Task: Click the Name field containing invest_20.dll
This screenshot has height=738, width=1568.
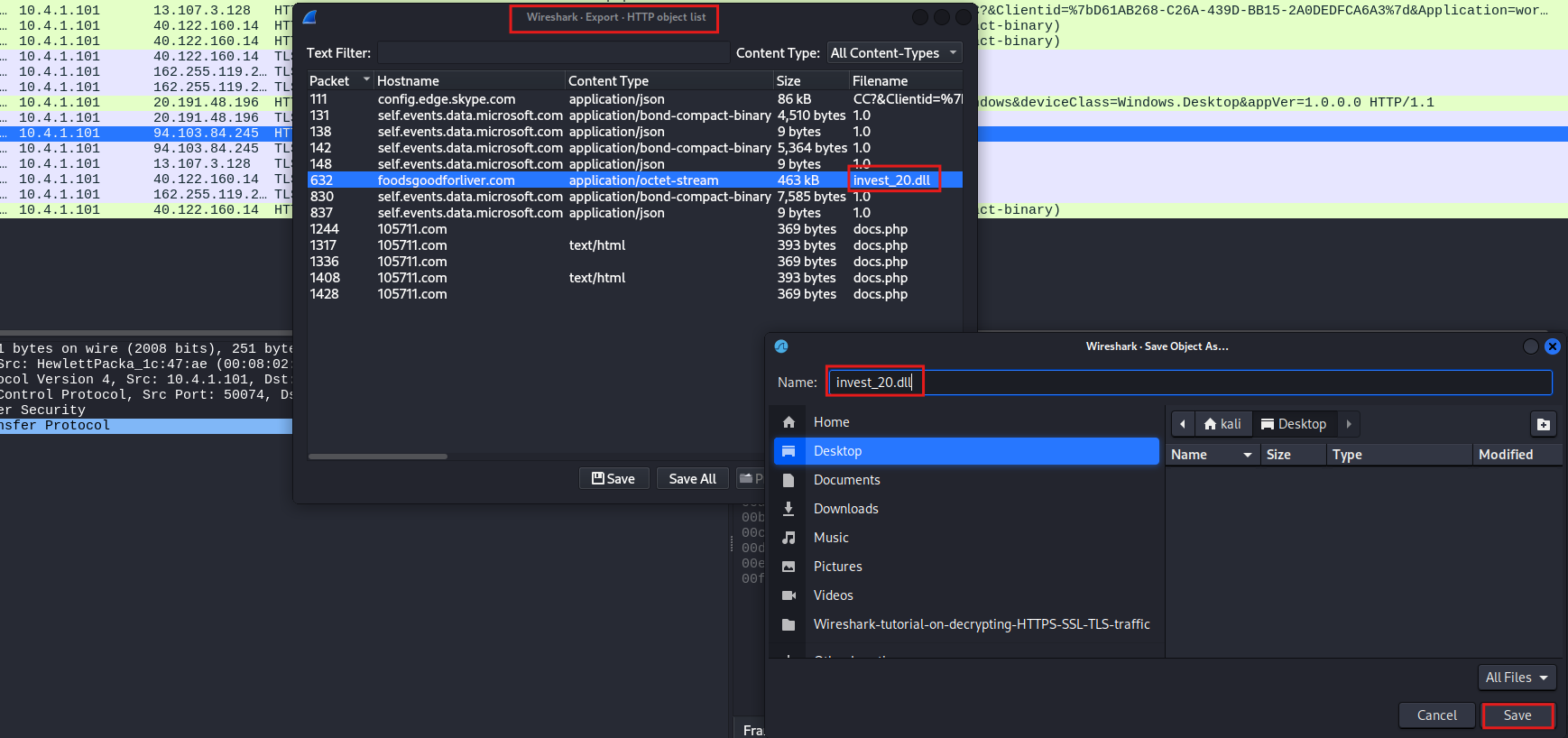Action: click(1190, 383)
